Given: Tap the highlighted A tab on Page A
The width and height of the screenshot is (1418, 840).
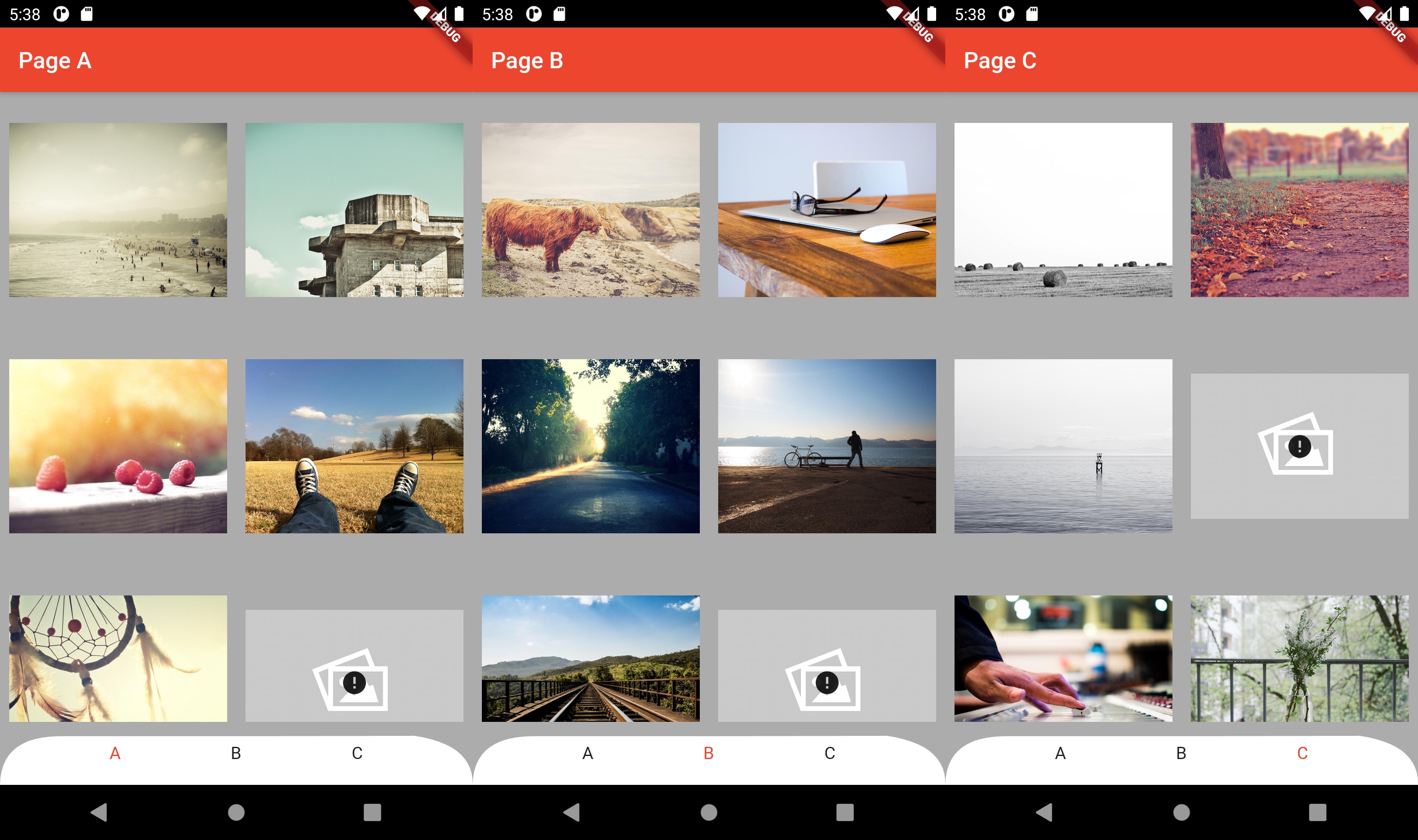Looking at the screenshot, I should 115,753.
